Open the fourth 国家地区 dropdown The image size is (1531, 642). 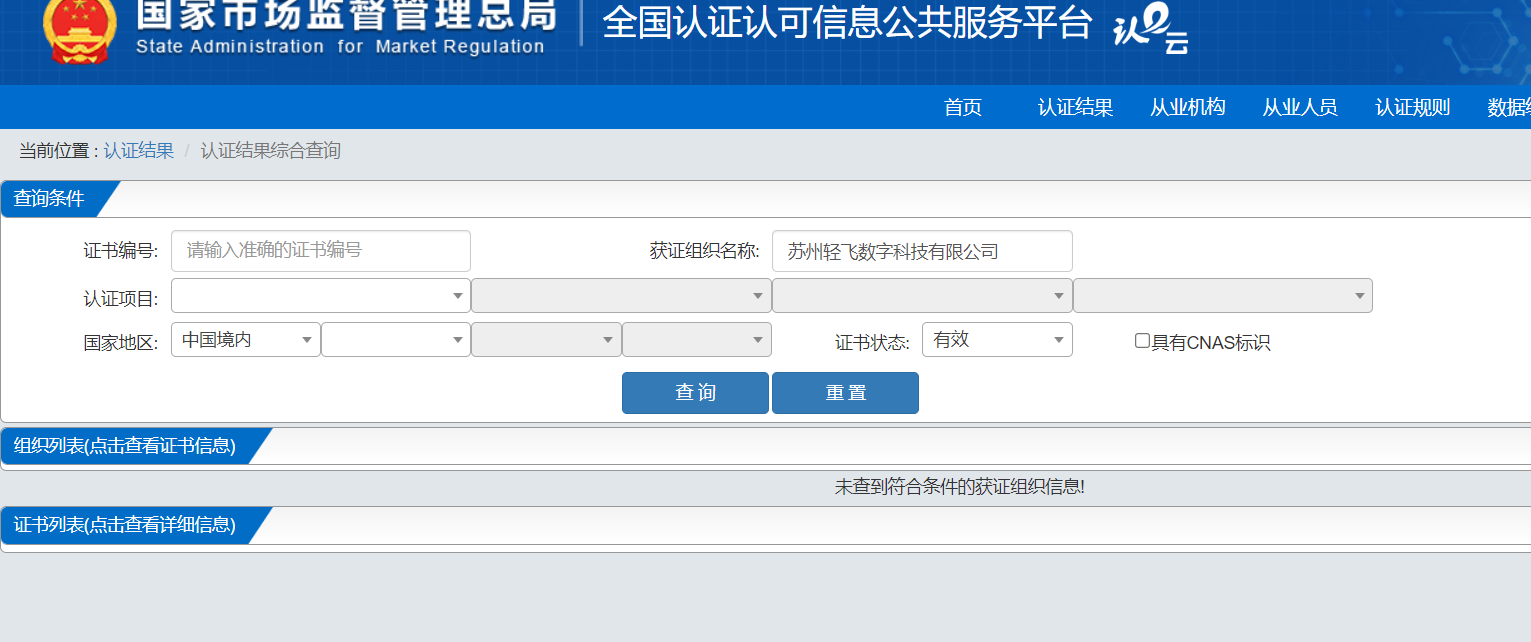coord(697,340)
